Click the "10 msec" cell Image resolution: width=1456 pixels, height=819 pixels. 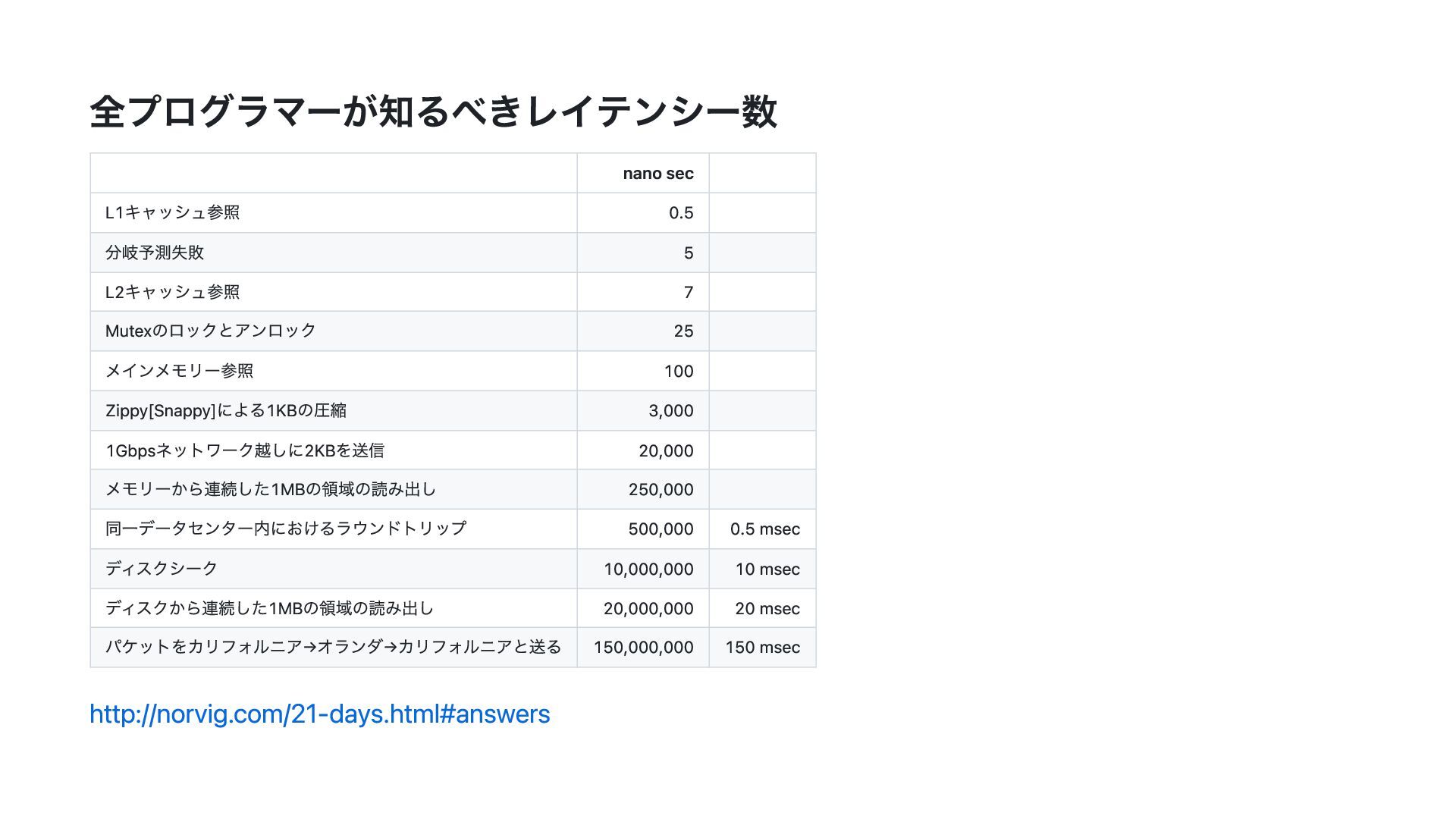pyautogui.click(x=767, y=570)
